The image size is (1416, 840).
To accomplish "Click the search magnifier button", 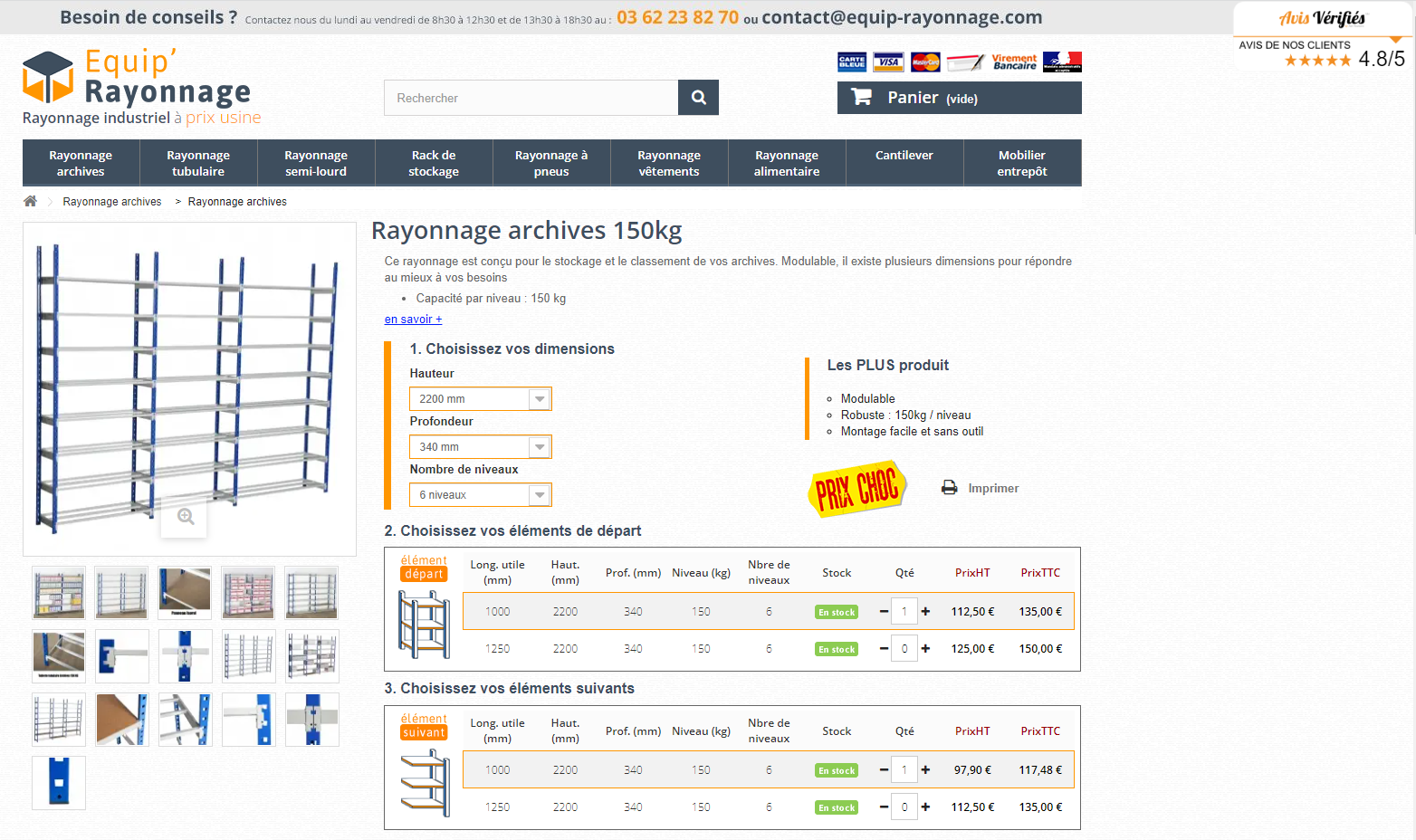I will [x=698, y=98].
